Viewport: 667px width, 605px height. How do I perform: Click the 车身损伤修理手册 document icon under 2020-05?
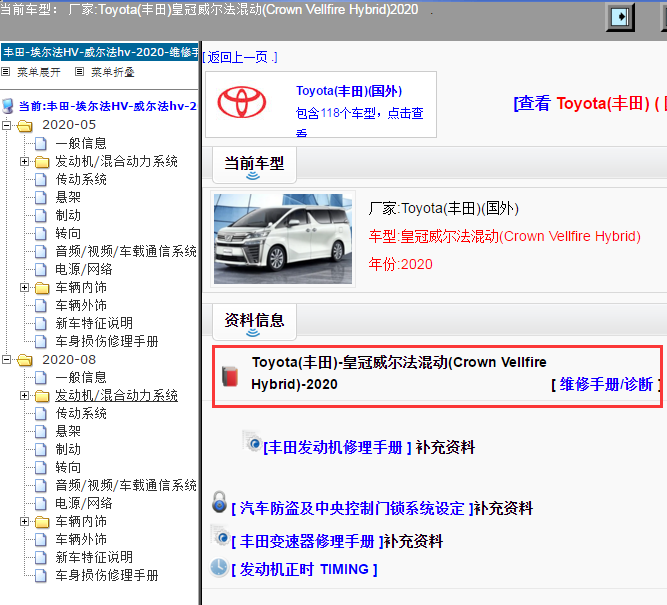coord(41,342)
